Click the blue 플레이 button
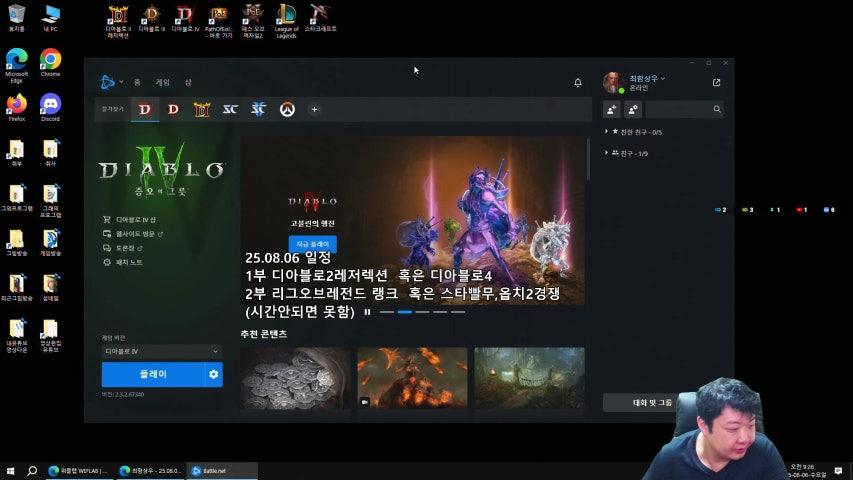Screen dimensions: 853x480 coord(153,374)
